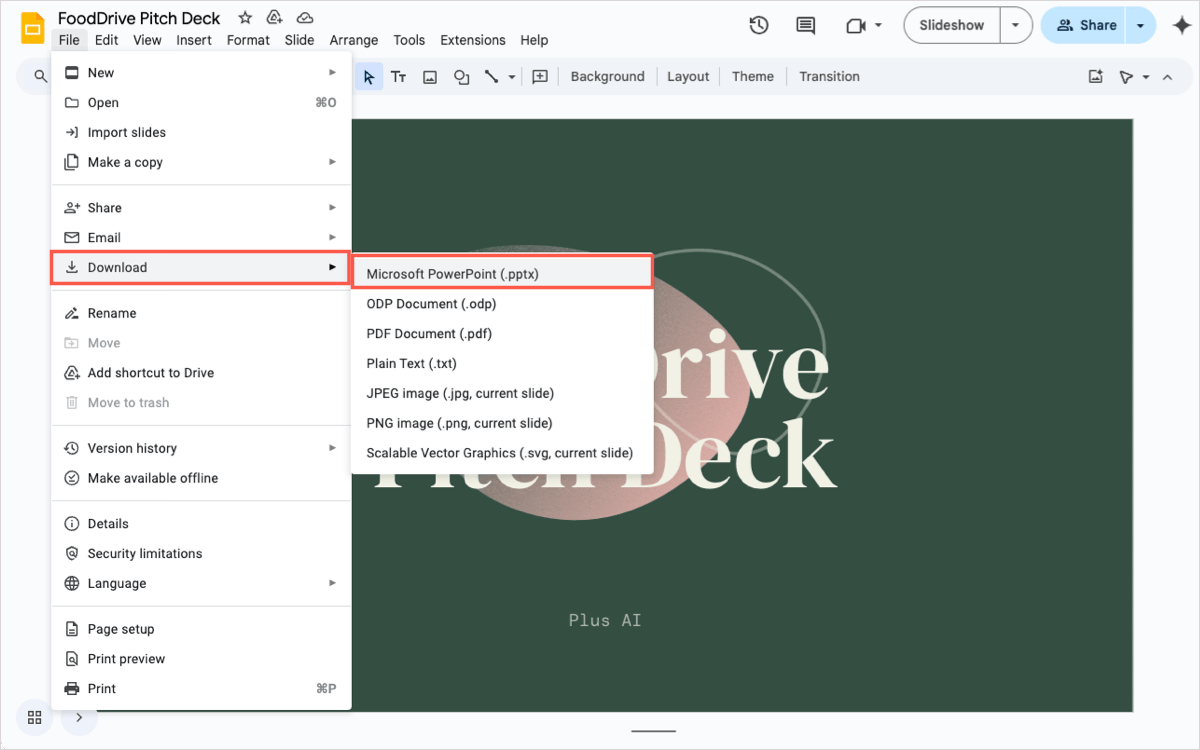Click the Background toolbar button
The height and width of the screenshot is (750, 1200).
(x=607, y=77)
